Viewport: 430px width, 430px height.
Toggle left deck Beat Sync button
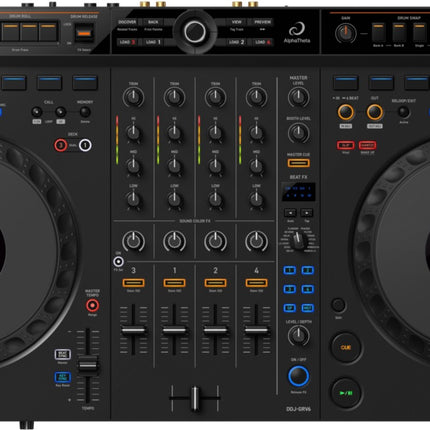pyautogui.click(x=63, y=354)
